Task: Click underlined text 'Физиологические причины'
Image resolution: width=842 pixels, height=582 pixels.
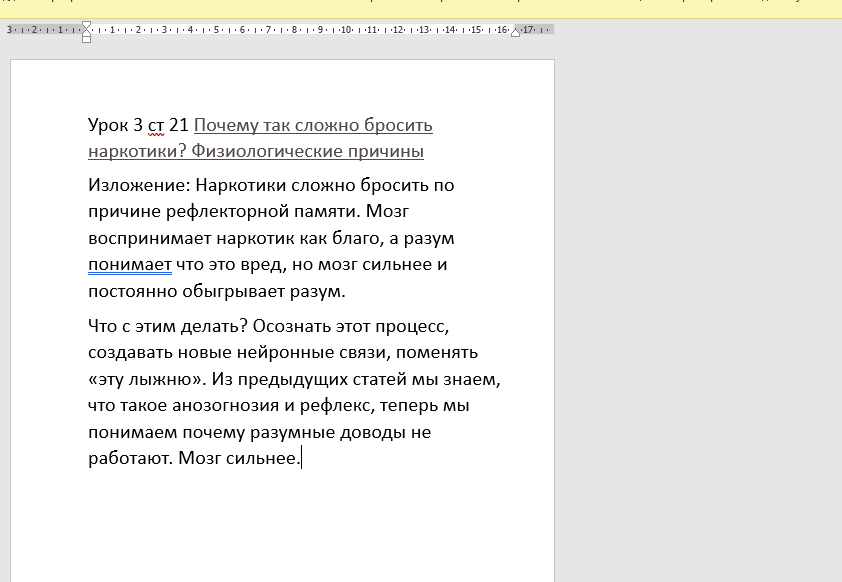Action: (x=307, y=151)
